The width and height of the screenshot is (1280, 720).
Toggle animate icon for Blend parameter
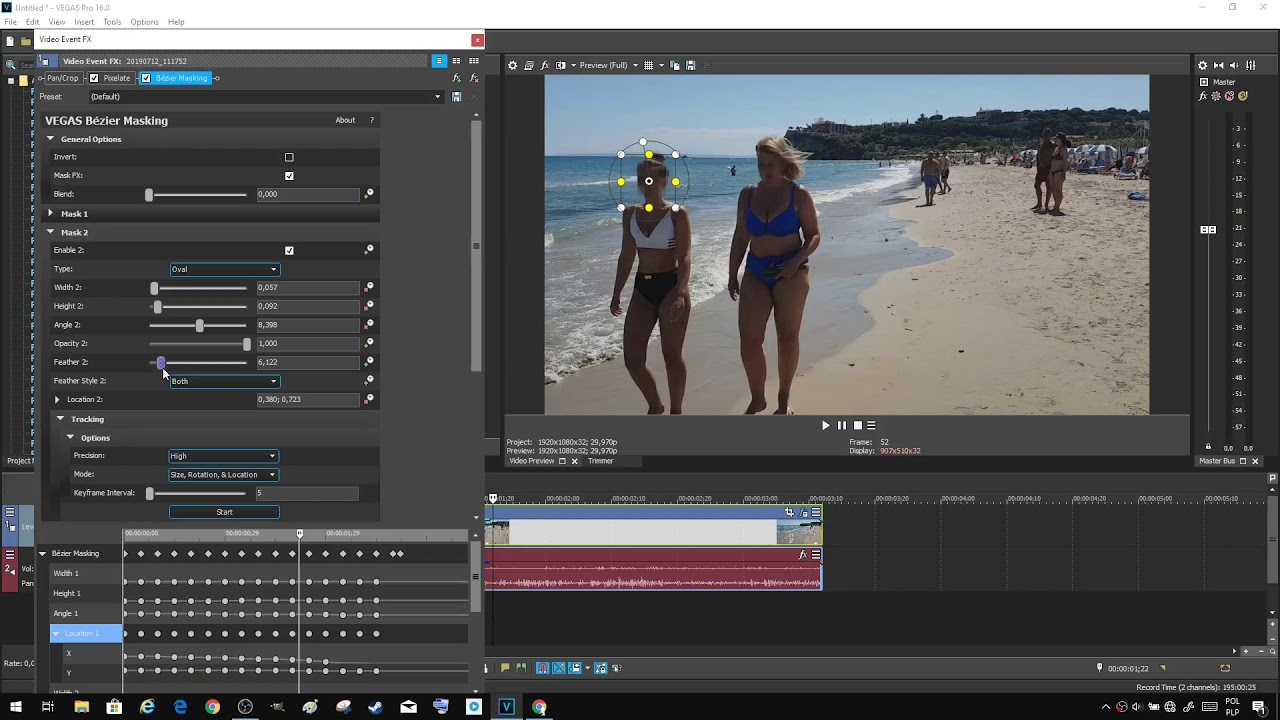click(x=368, y=194)
